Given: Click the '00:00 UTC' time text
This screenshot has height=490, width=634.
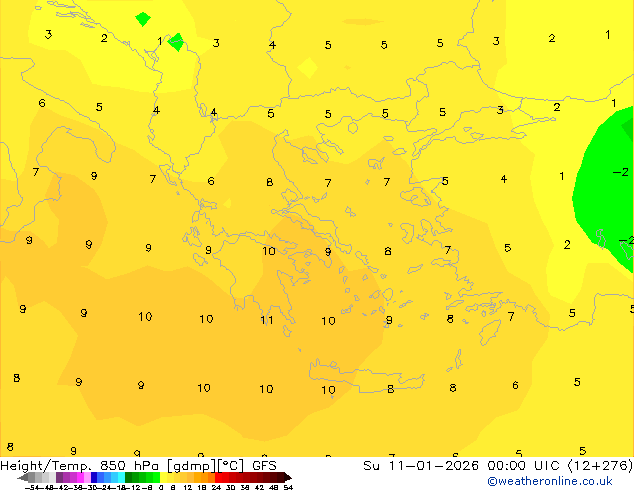Looking at the screenshot, I should (524, 465).
